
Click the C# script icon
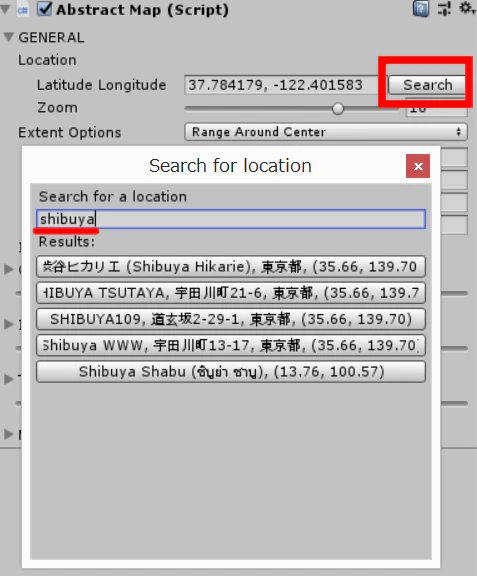click(23, 10)
